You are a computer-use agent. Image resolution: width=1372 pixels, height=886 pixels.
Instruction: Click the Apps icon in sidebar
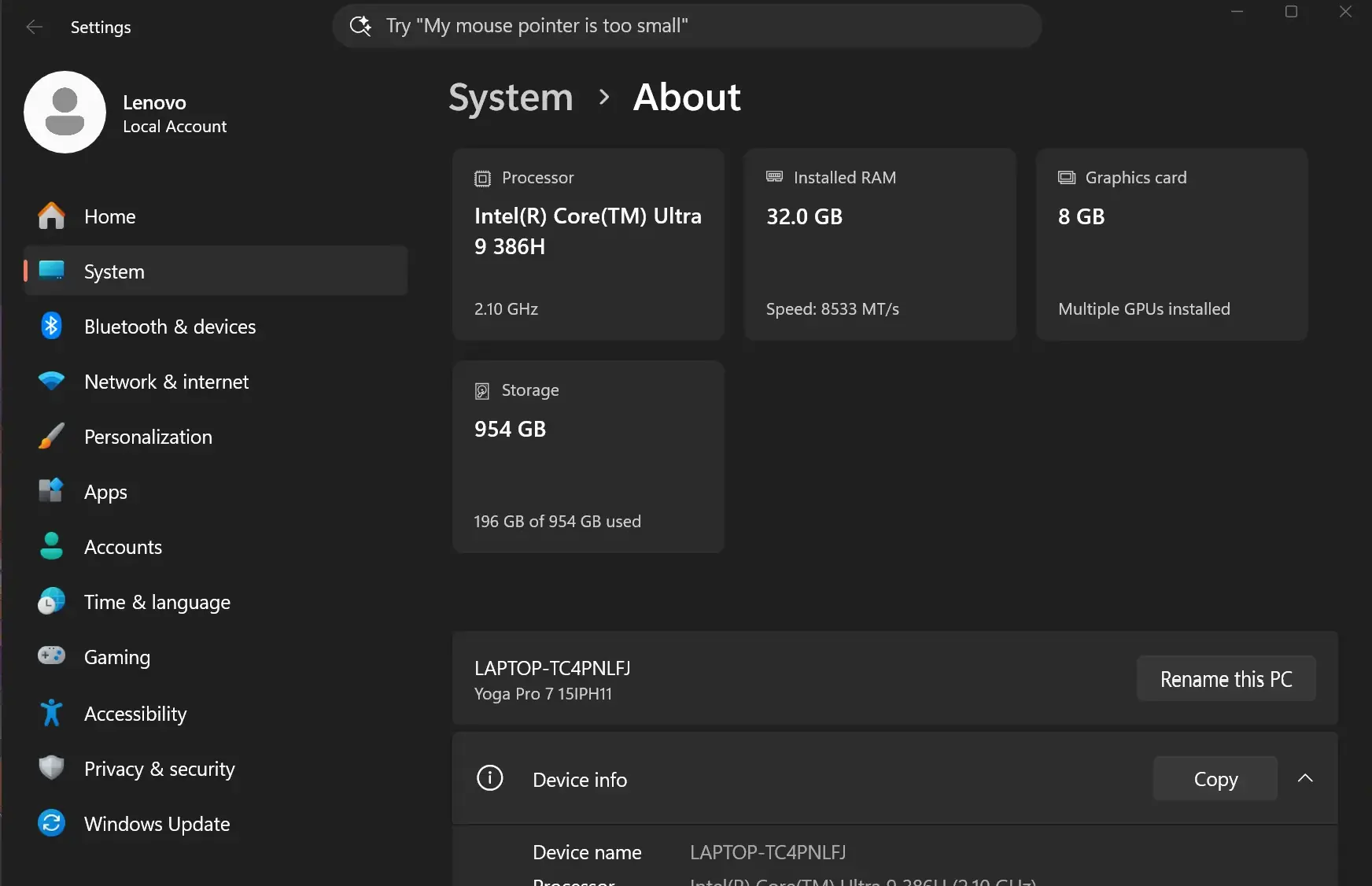52,491
